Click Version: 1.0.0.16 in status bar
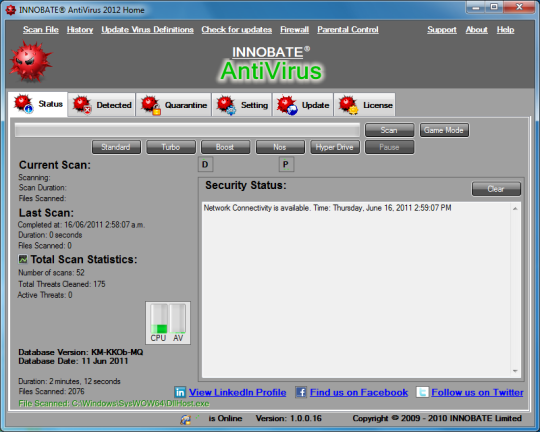The width and height of the screenshot is (540, 432). 289,419
